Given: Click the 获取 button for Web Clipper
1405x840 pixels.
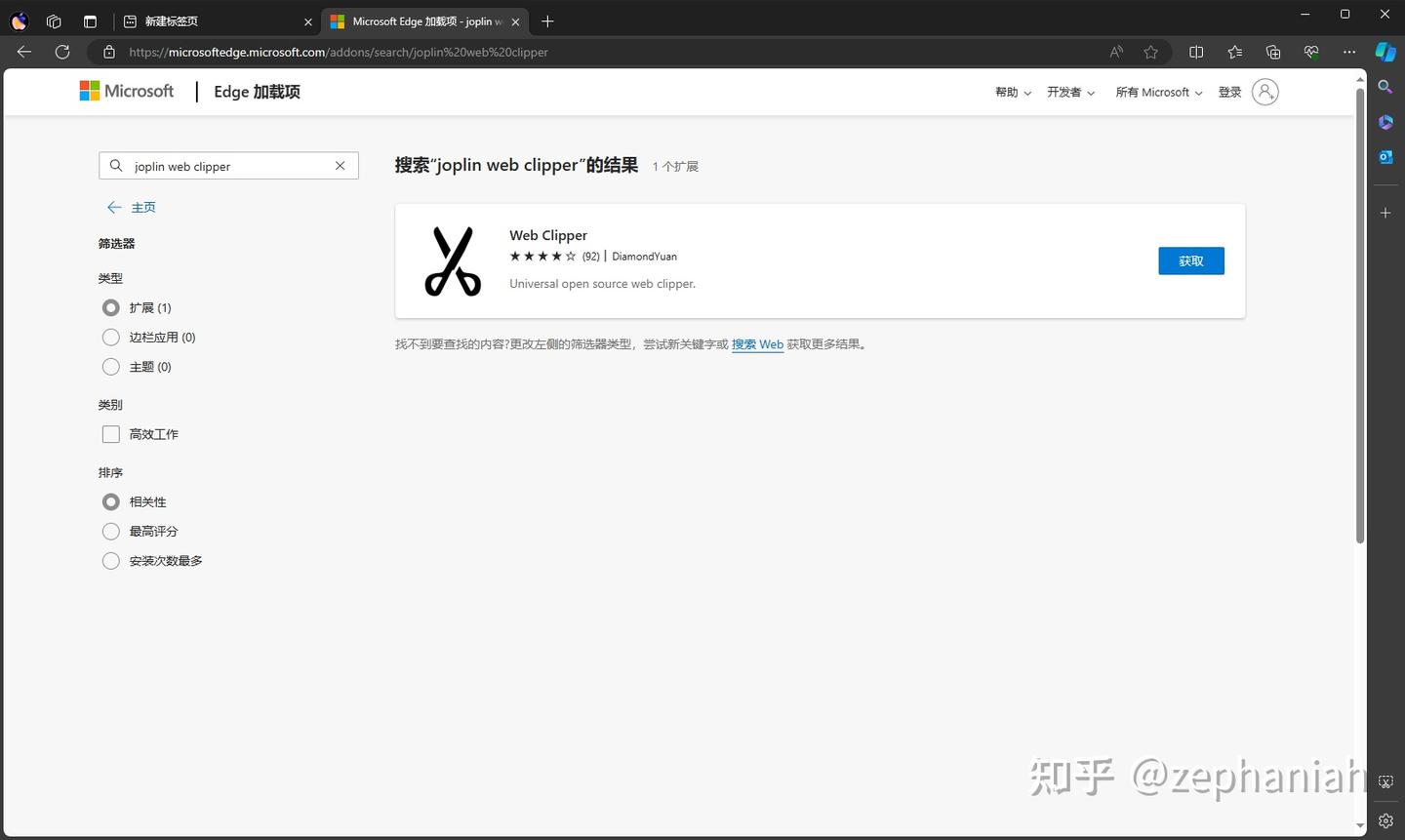Looking at the screenshot, I should [1190, 260].
